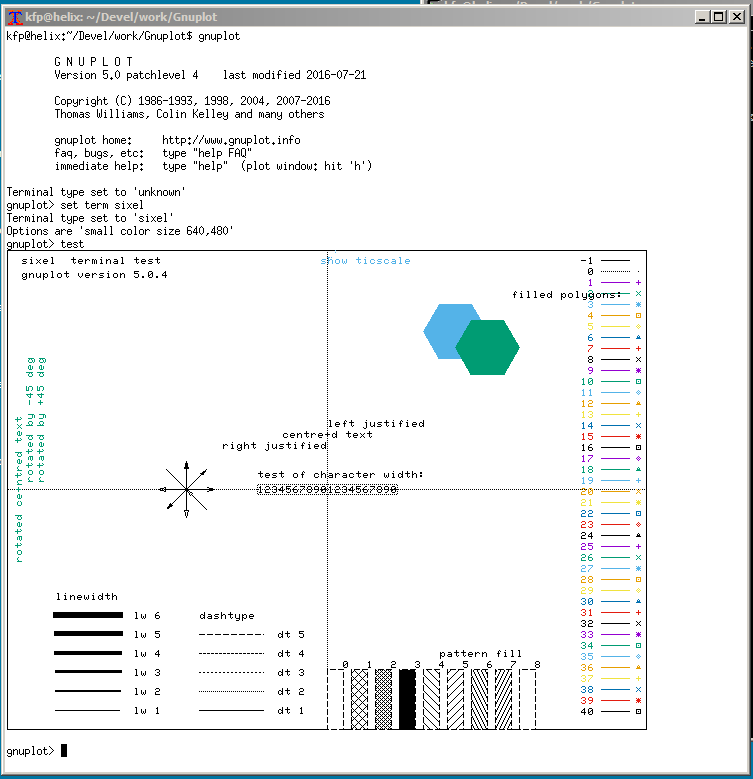753x779 pixels.
Task: Click the 'pattern fill' heading
Action: tap(481, 654)
